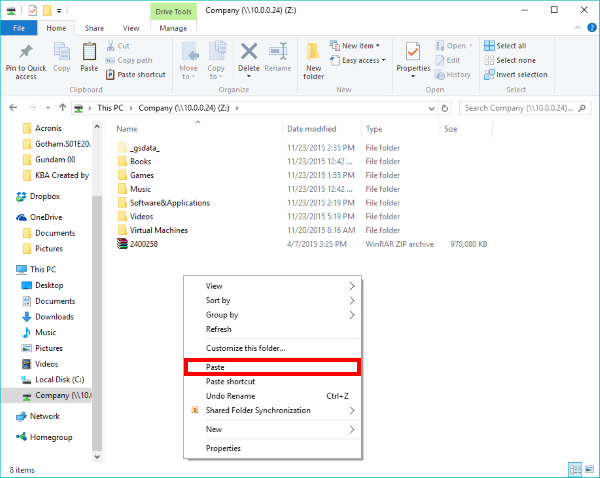This screenshot has width=600, height=478.
Task: Select the Virtual Machines folder
Action: (x=153, y=230)
